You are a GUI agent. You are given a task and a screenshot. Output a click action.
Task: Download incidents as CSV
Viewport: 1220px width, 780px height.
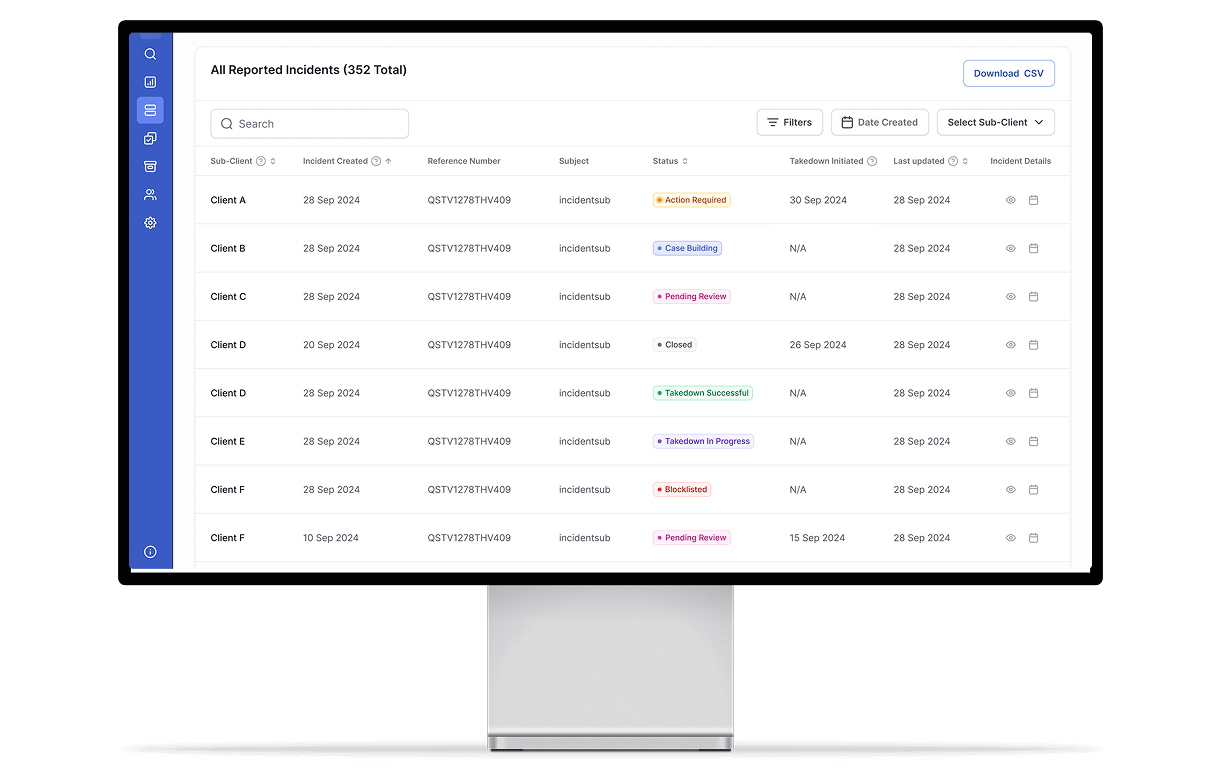click(x=1008, y=72)
